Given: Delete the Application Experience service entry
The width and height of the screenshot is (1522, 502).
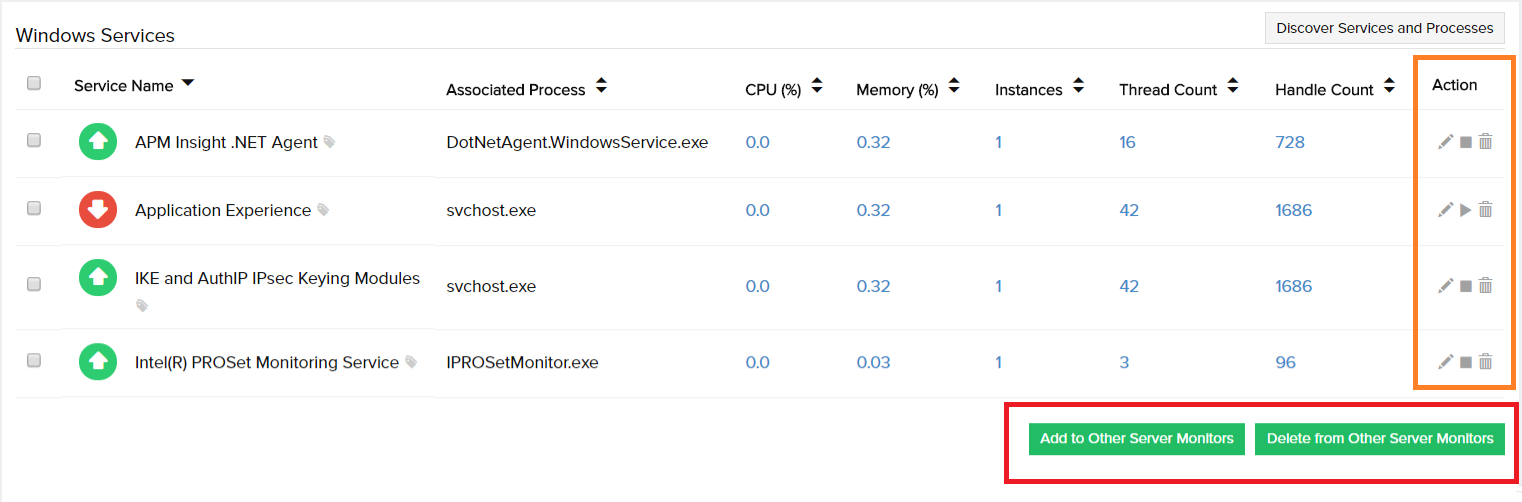Looking at the screenshot, I should (1486, 210).
